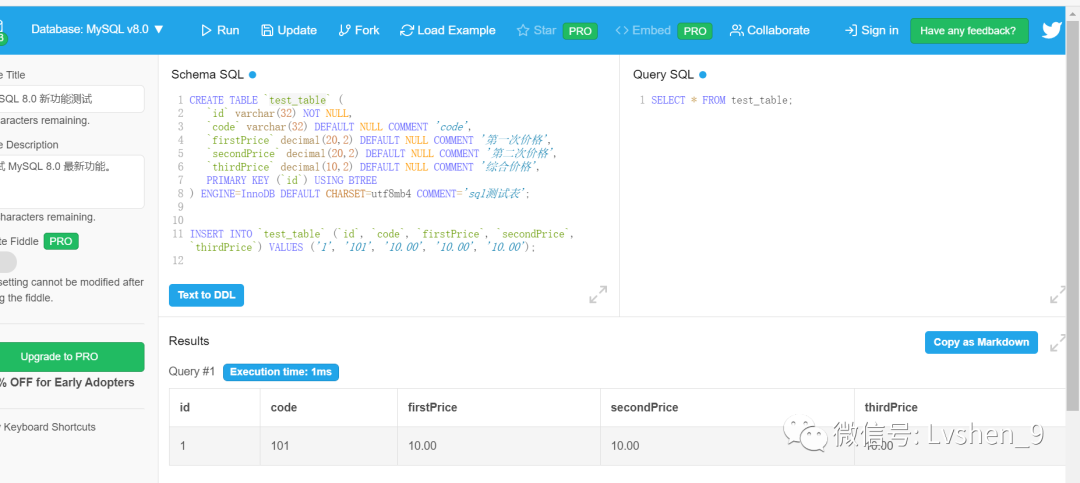Click the result cell 101
Screen dimensions: 1080x483
280,446
